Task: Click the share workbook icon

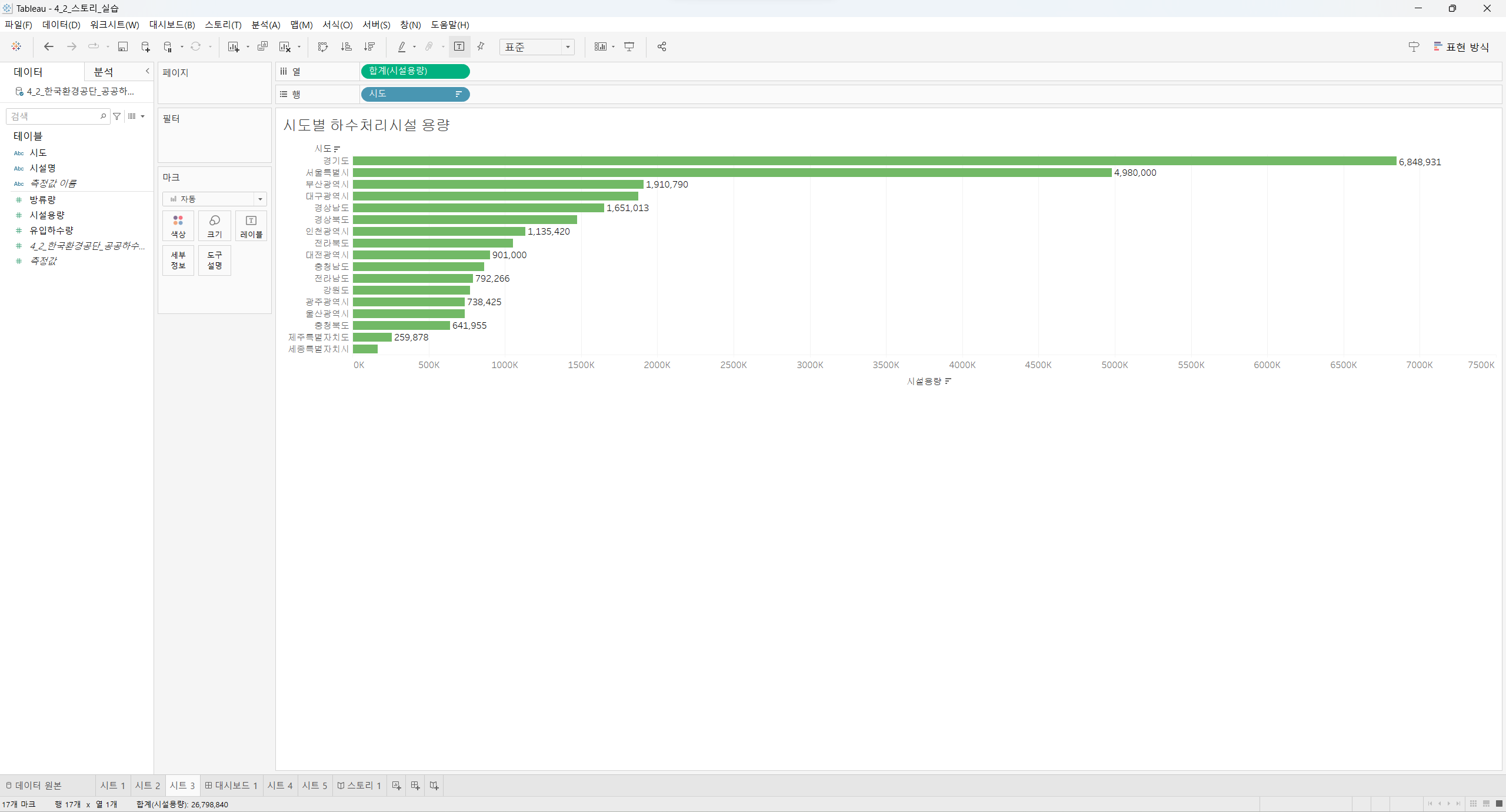Action: [662, 46]
